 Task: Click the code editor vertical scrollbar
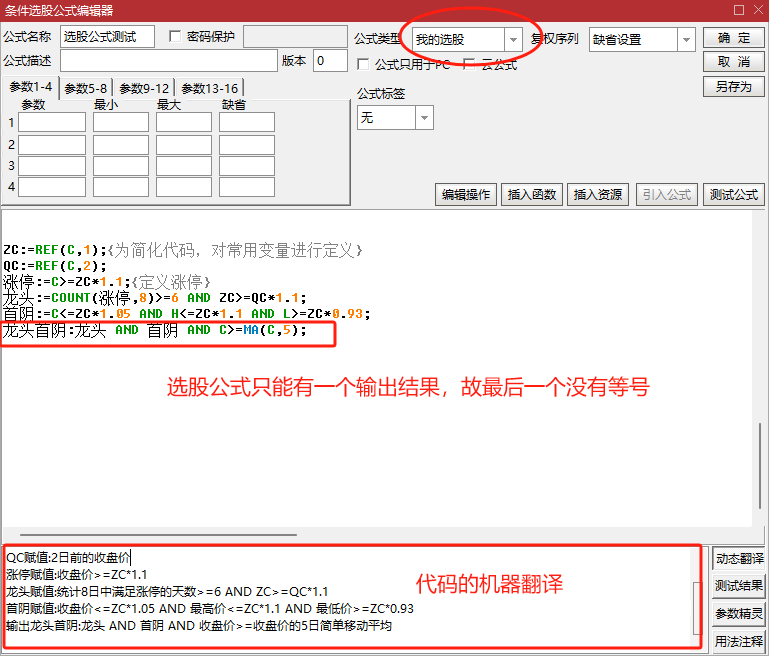point(760,466)
